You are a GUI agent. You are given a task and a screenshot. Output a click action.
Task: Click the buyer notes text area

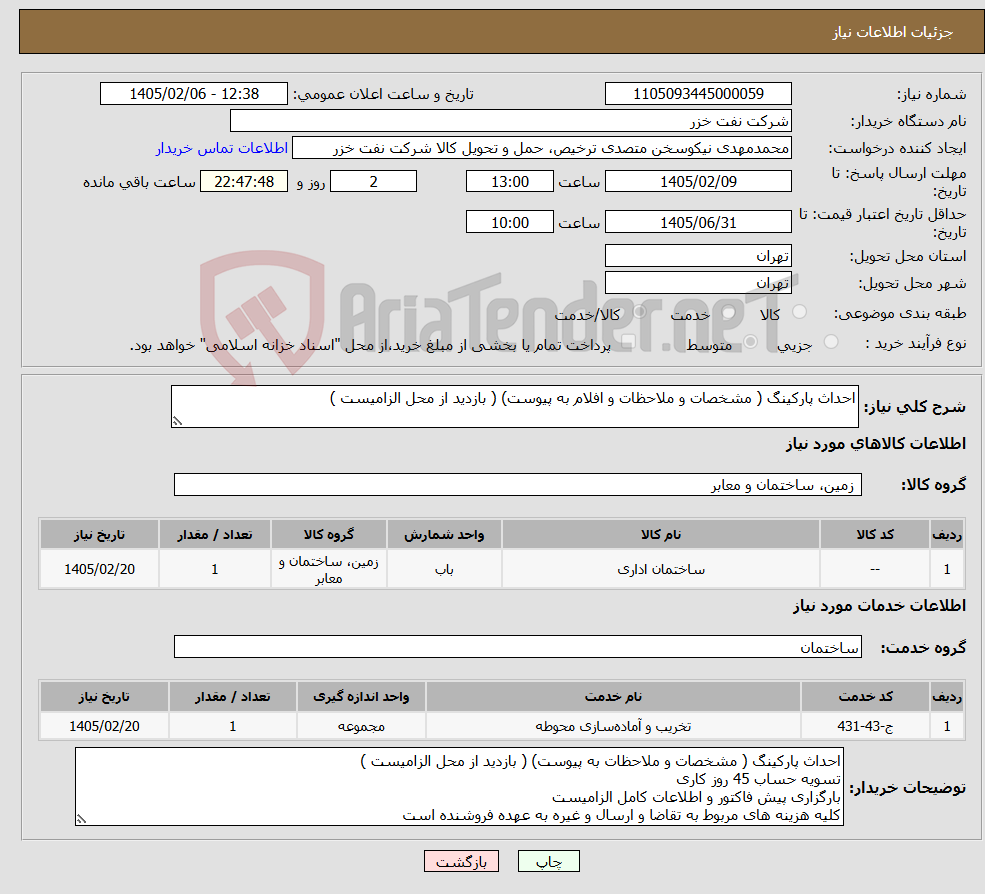tap(459, 787)
